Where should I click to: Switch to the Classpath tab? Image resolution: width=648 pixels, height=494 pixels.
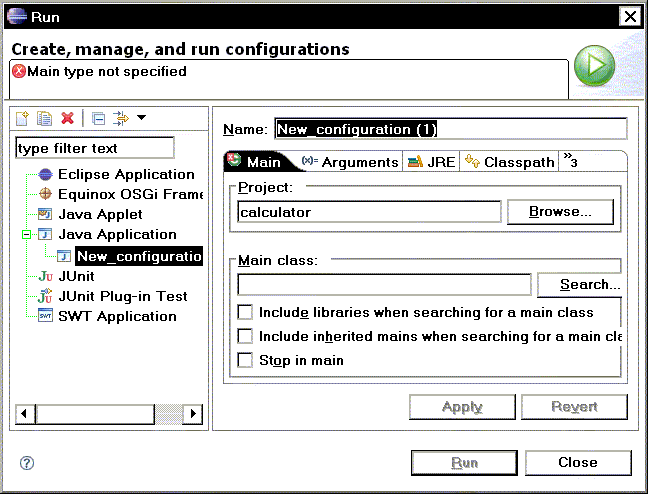tap(510, 162)
